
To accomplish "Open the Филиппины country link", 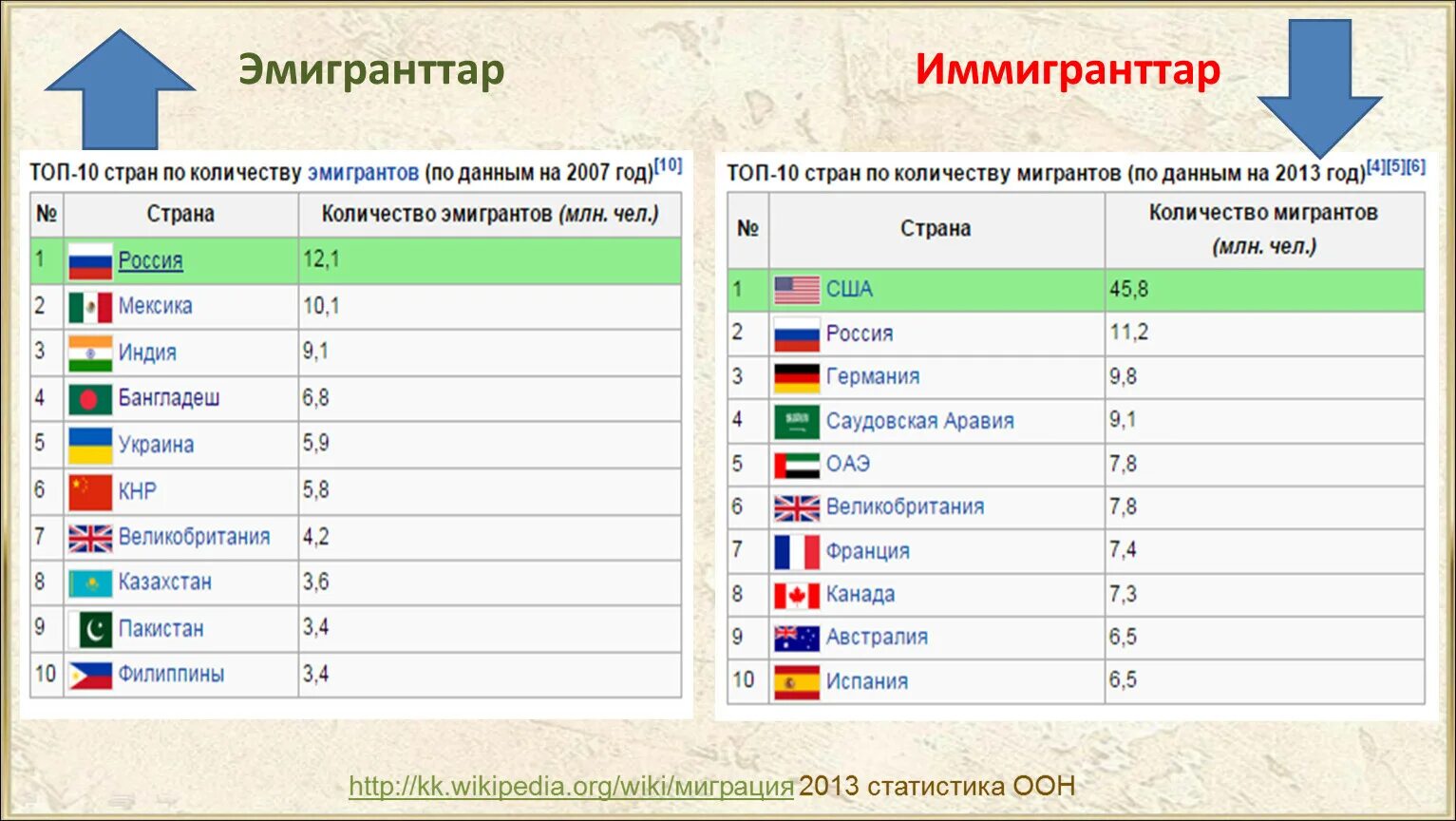I will click(171, 674).
